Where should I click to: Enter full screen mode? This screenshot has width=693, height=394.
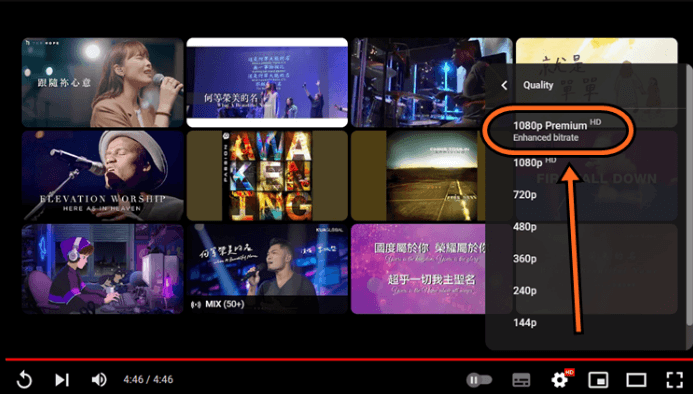pyautogui.click(x=674, y=380)
